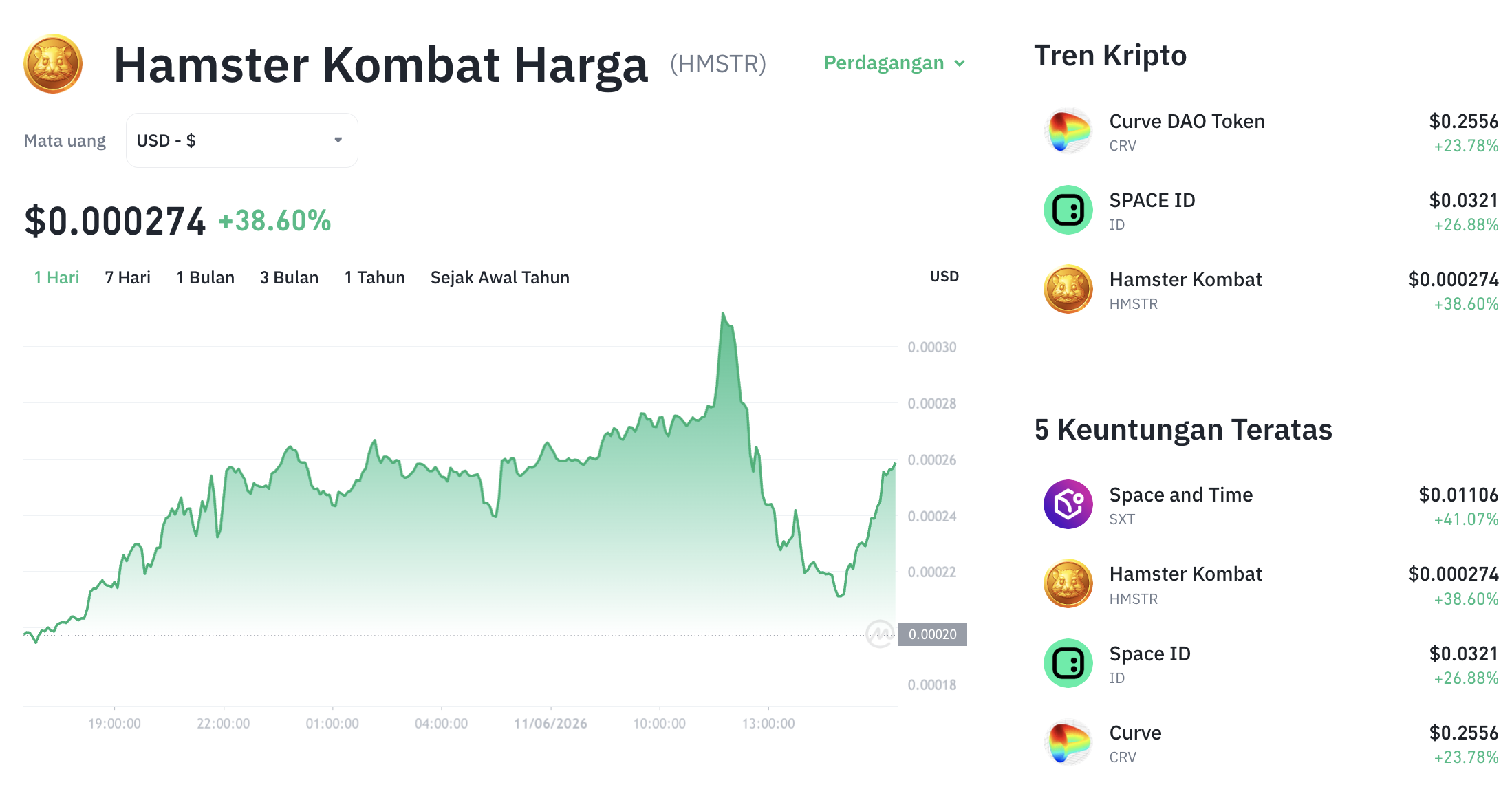
Task: Click Hamster Kombat icon in 5 Keuntungan Teratas
Action: tap(1068, 583)
